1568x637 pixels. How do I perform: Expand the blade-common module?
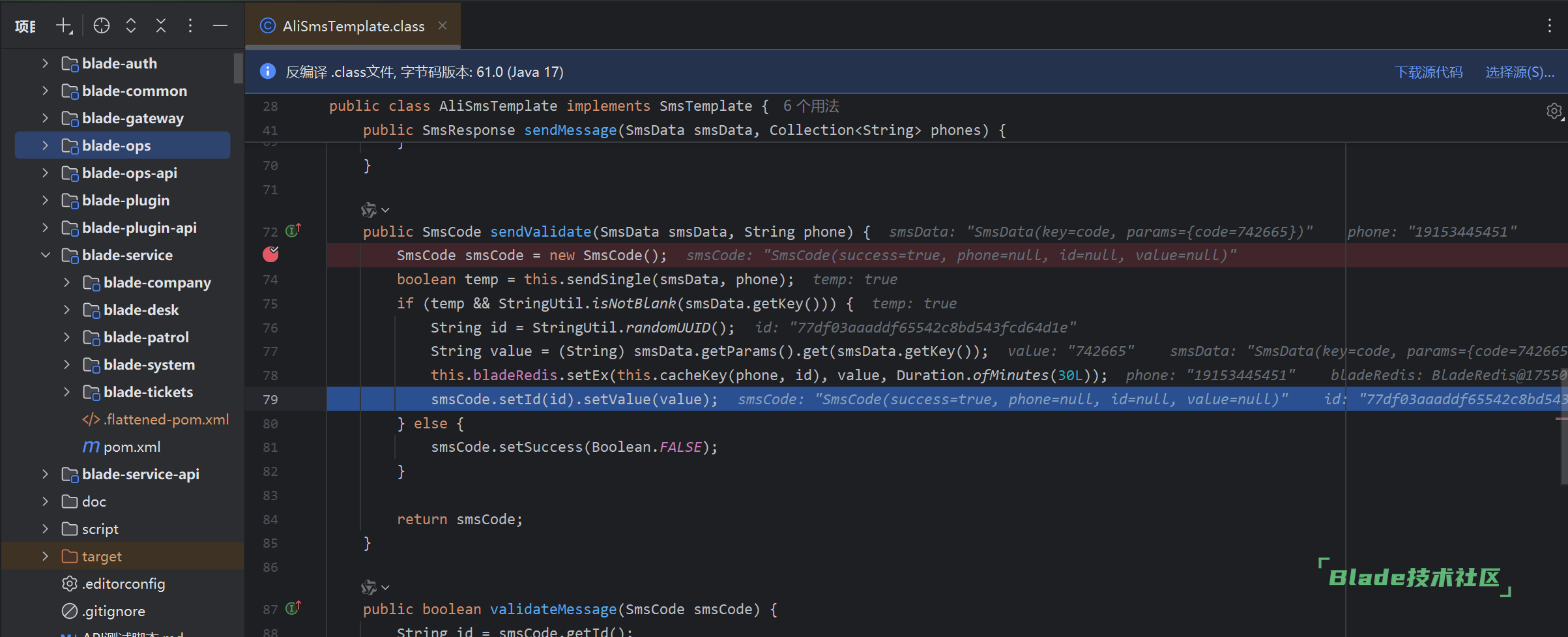[45, 91]
